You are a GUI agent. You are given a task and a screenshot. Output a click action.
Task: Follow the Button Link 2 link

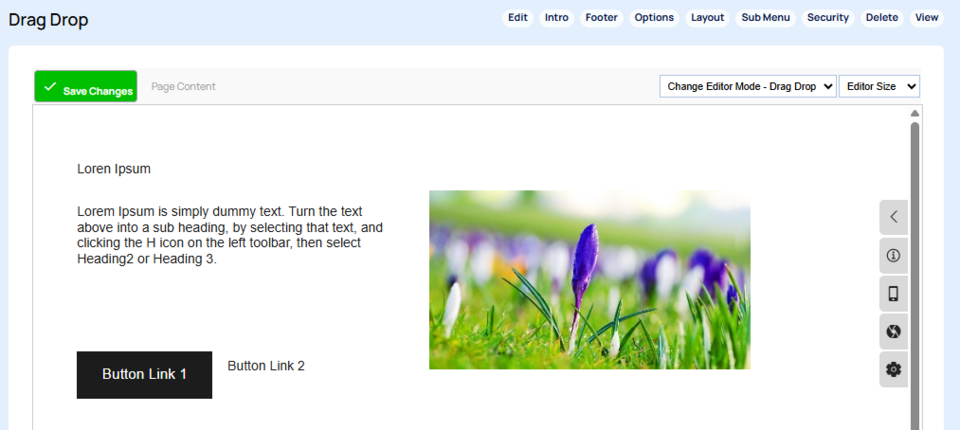tap(266, 366)
